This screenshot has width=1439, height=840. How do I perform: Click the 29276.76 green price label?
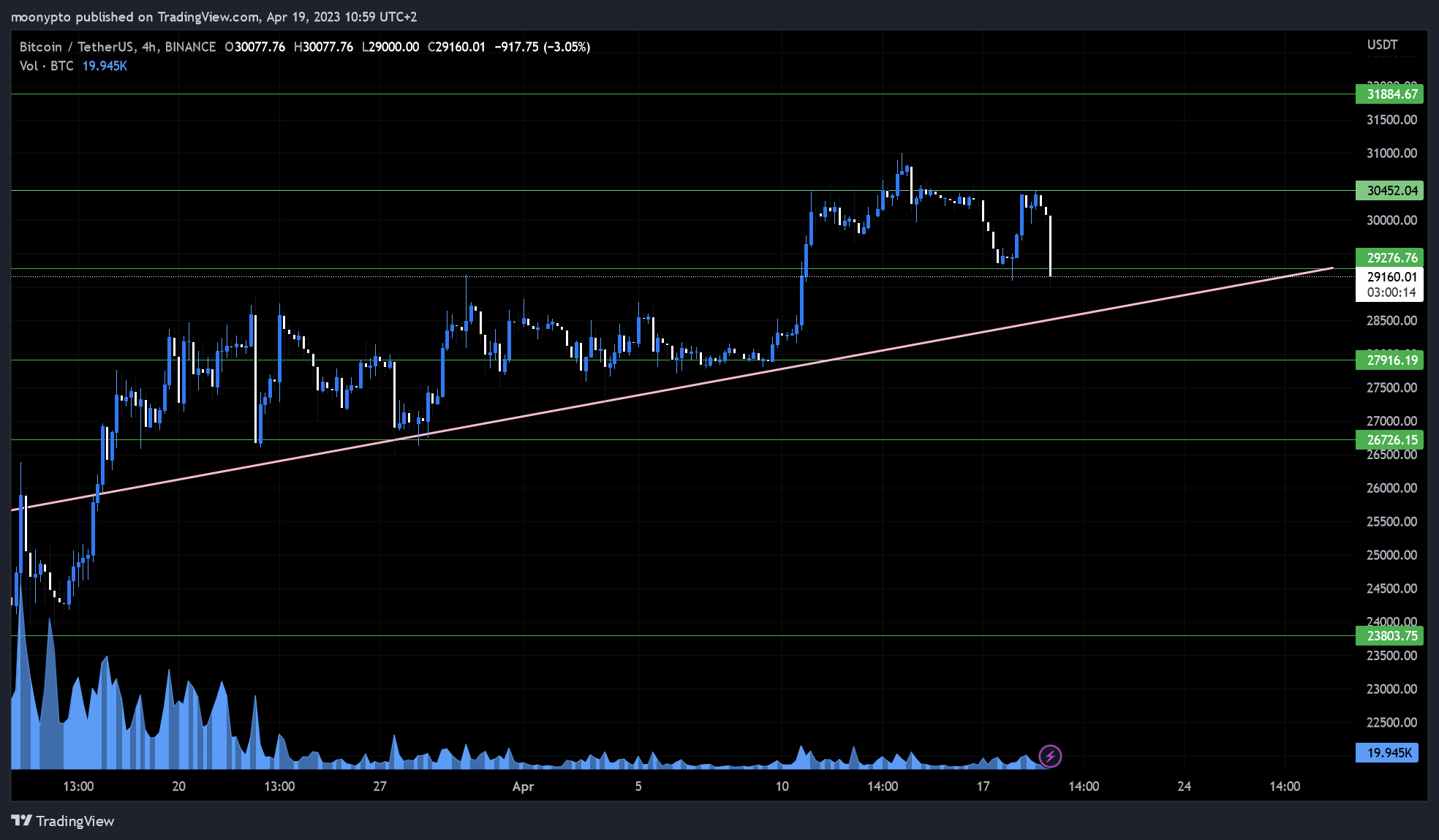tap(1389, 257)
